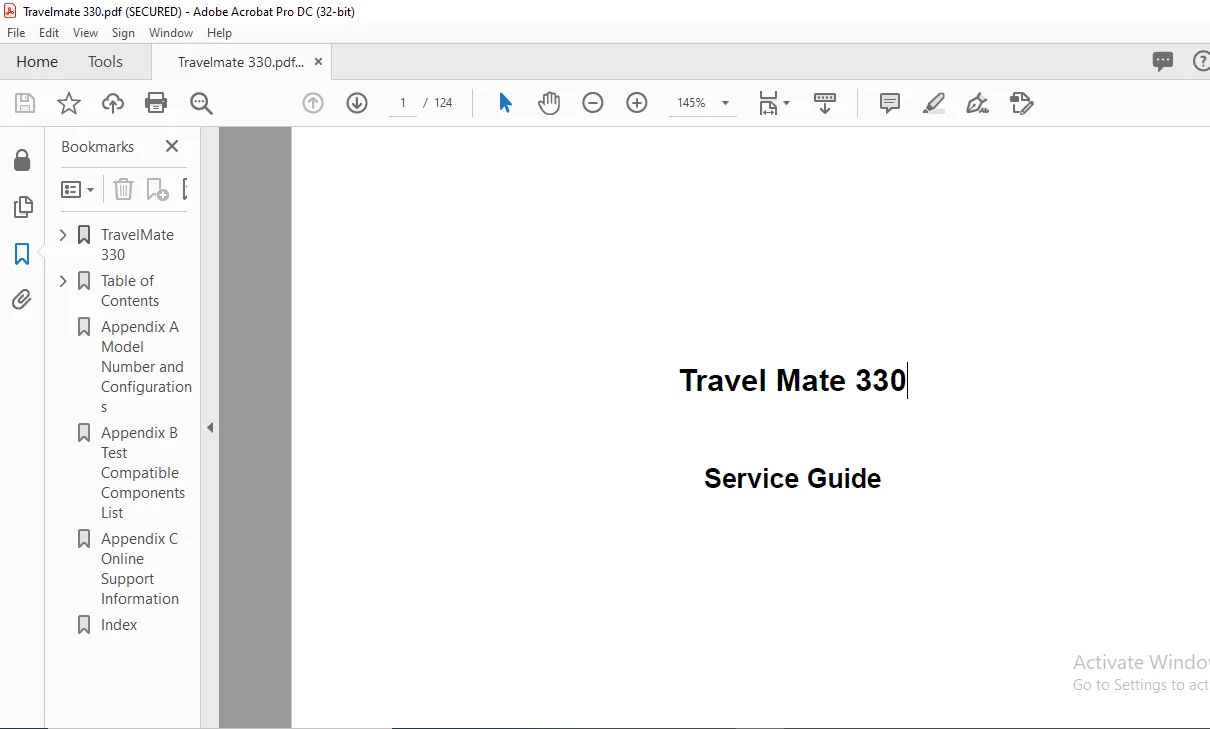This screenshot has height=729, width=1210.
Task: Choose the Selection arrow tool
Action: pos(505,103)
